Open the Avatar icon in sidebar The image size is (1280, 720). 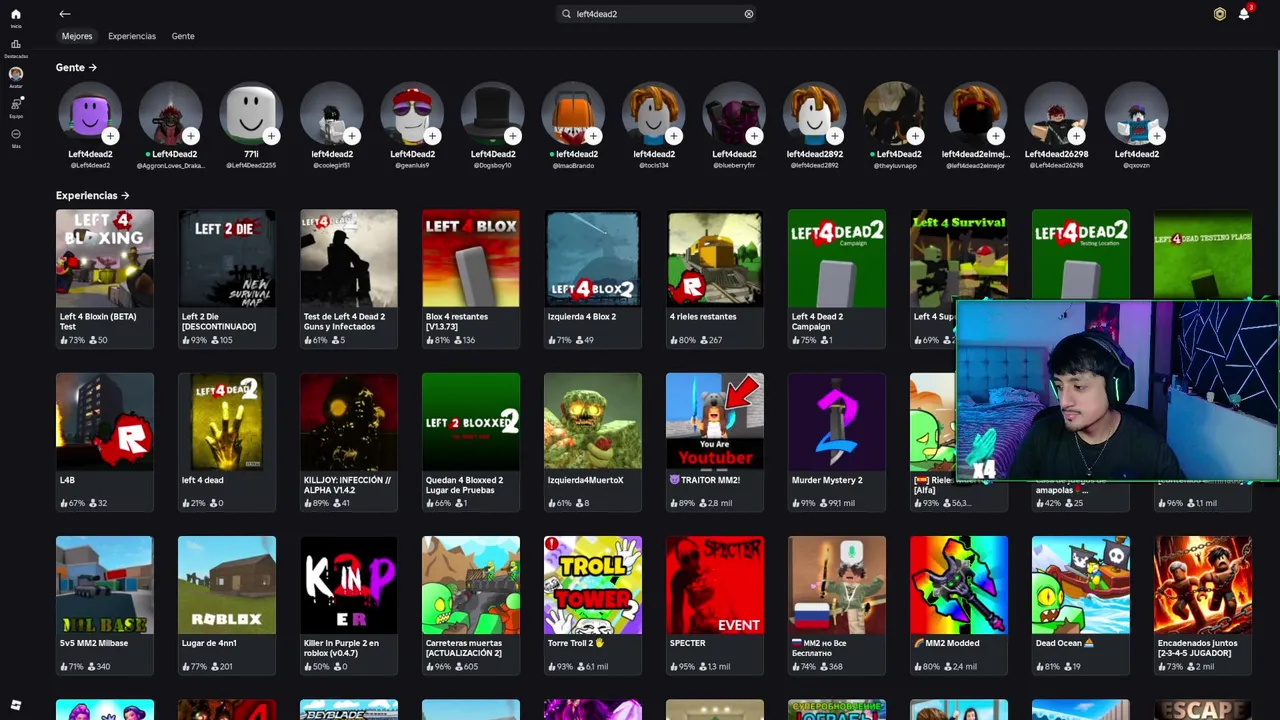(x=15, y=74)
